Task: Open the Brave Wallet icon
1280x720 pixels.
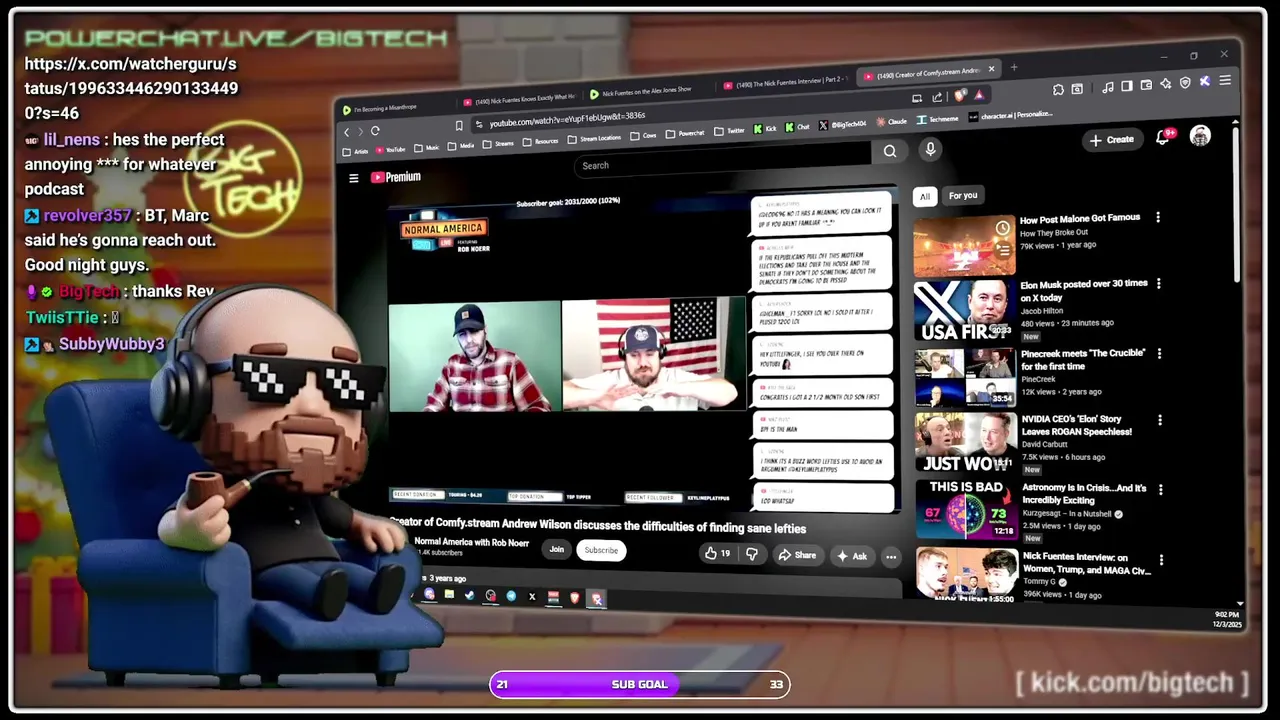Action: point(1146,85)
